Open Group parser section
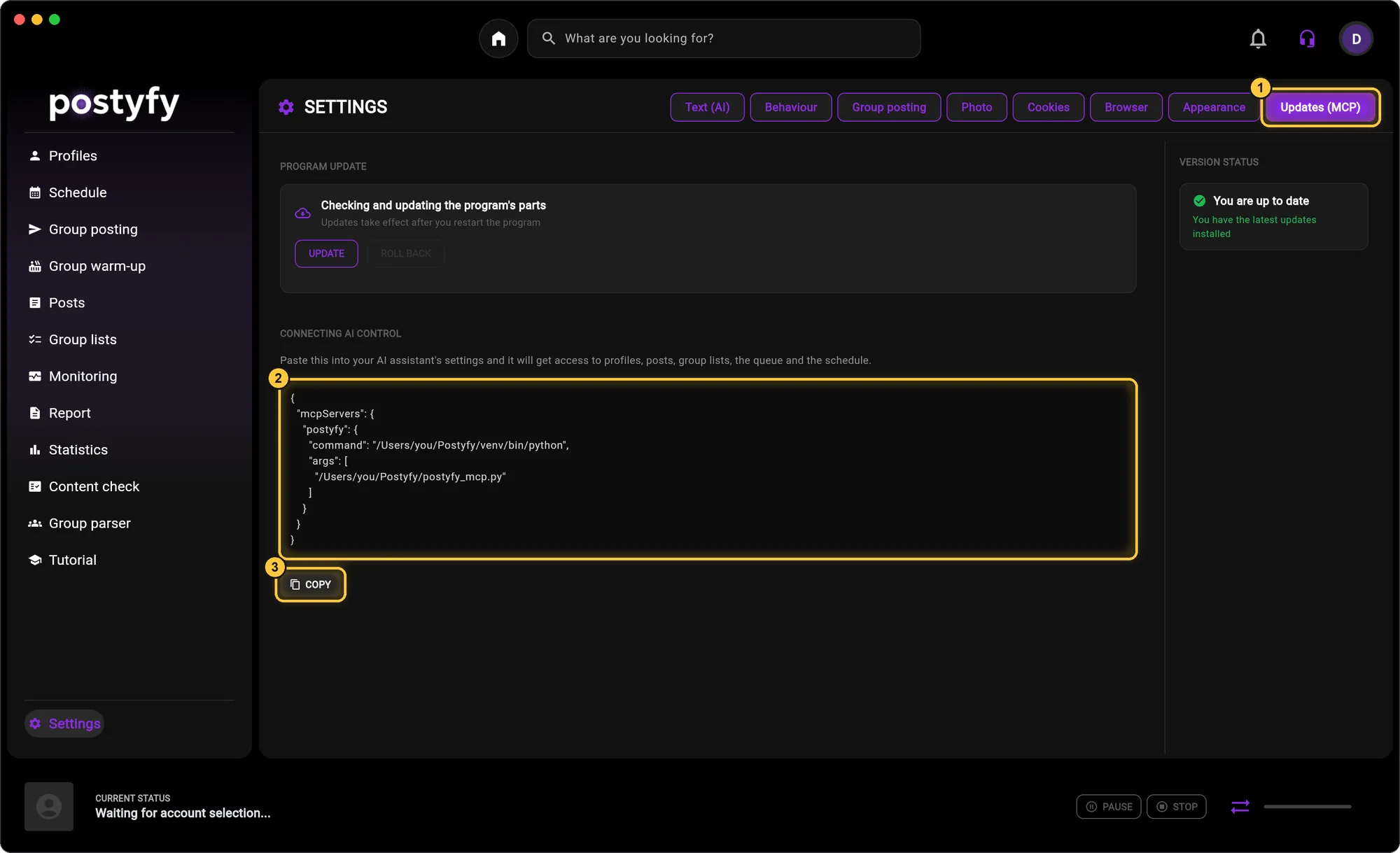 (x=79, y=523)
